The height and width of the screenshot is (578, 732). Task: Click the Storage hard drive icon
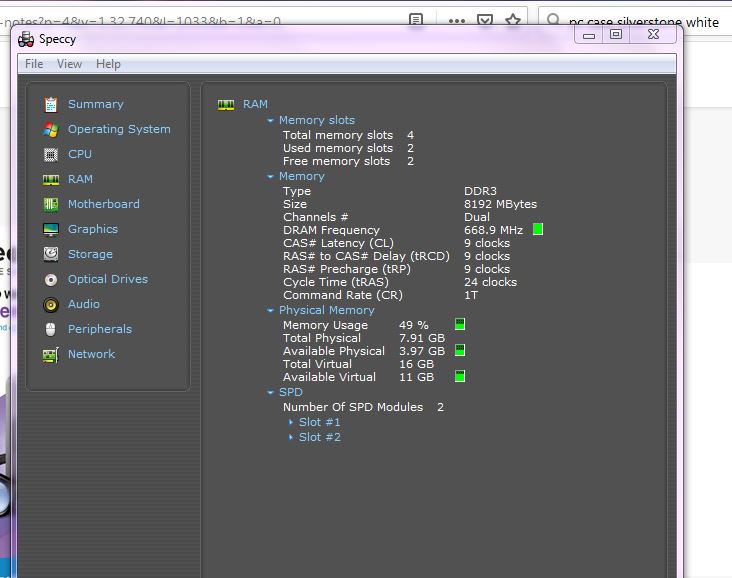point(50,254)
